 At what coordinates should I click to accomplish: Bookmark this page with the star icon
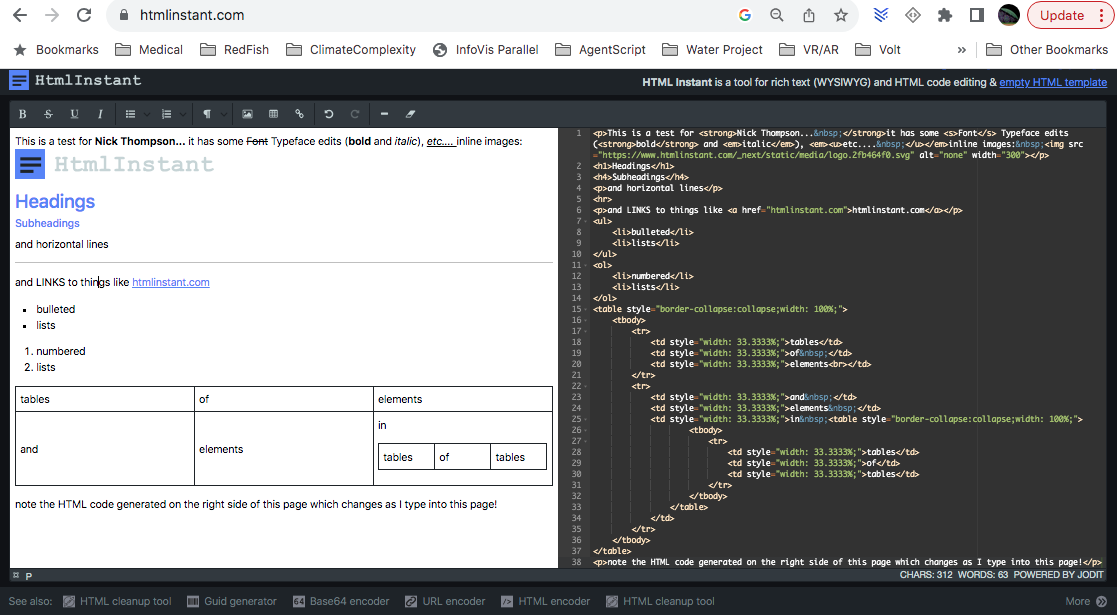click(x=841, y=15)
